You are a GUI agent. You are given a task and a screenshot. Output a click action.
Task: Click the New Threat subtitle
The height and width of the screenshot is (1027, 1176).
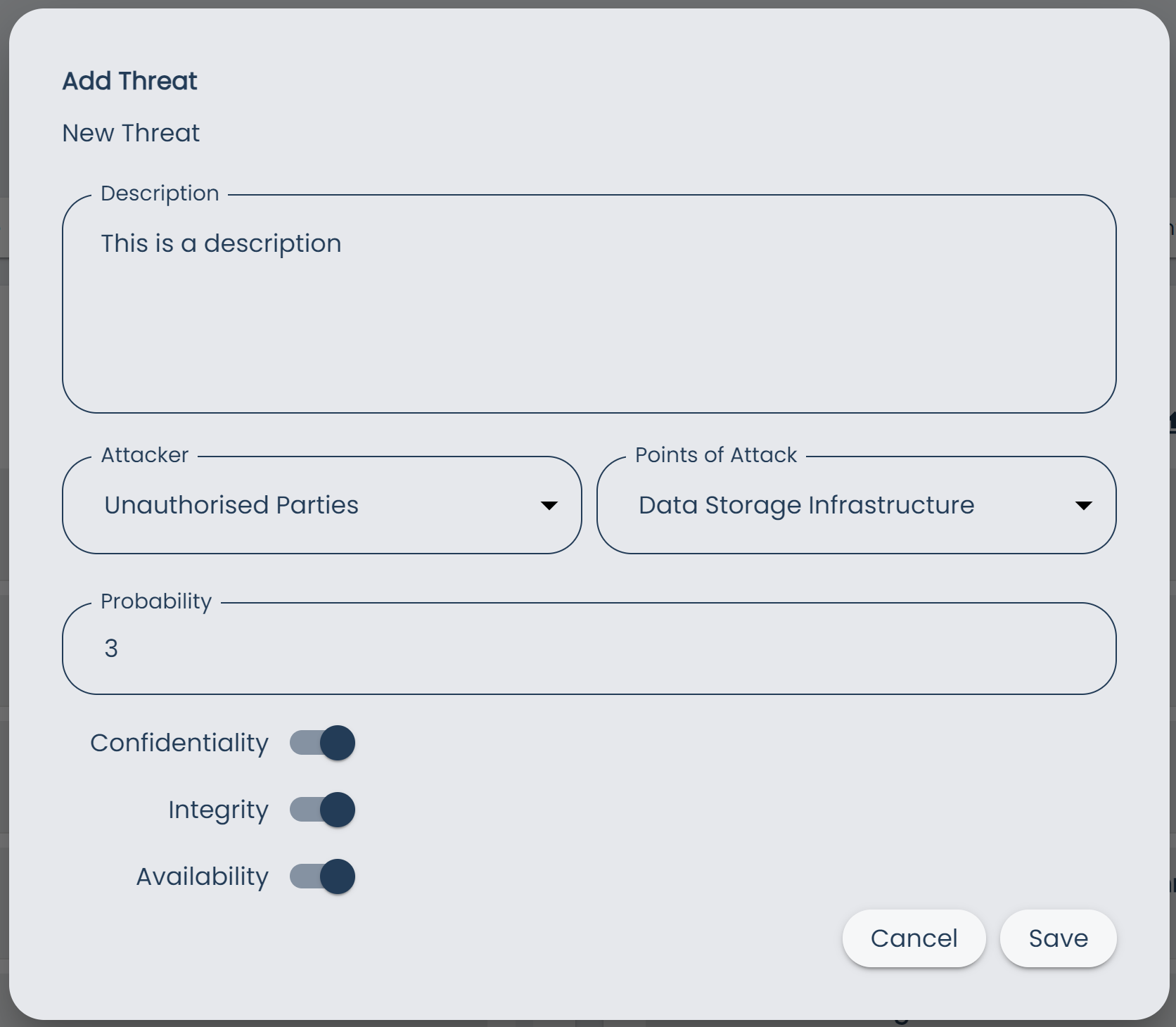pyautogui.click(x=131, y=133)
